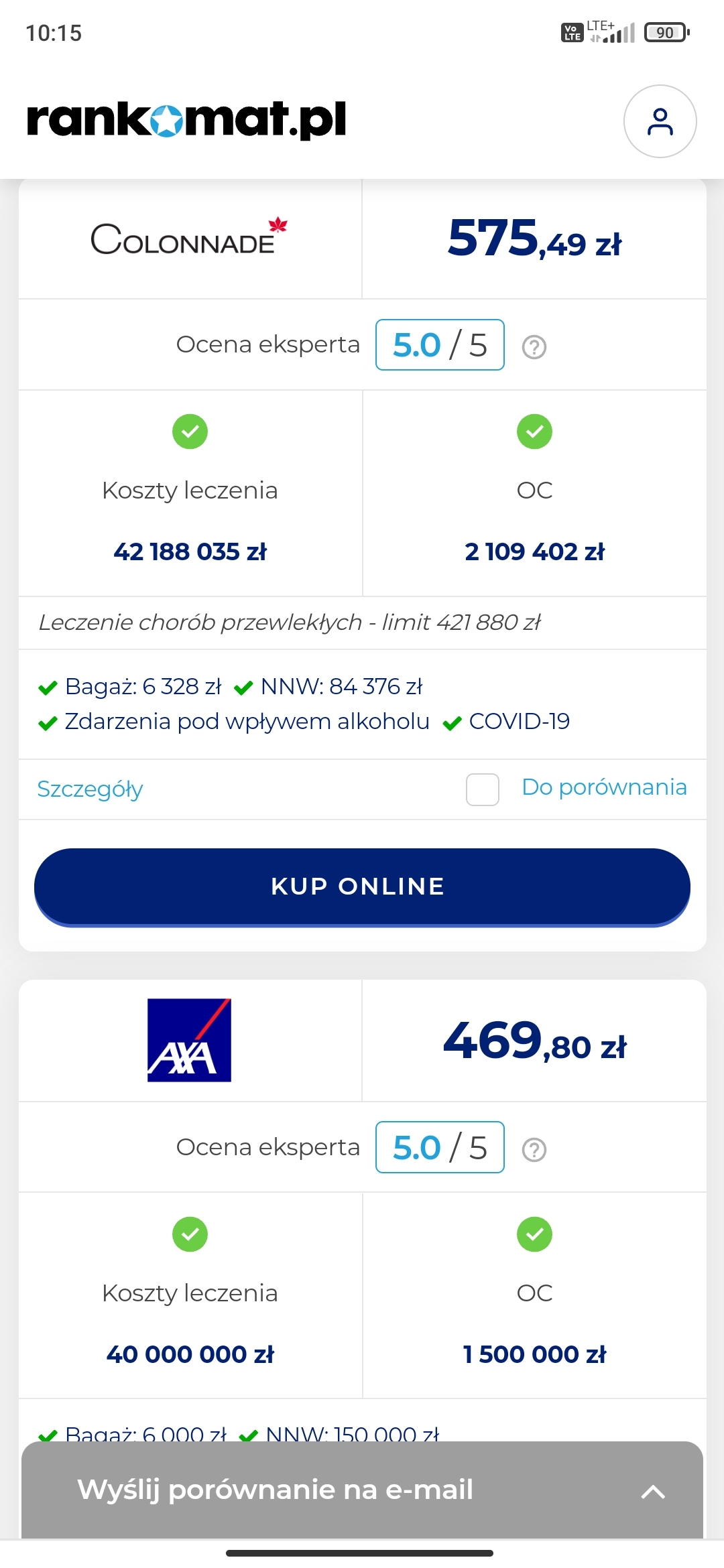The image size is (724, 1568).
Task: Expand the 'Wyślij porównanie na e-mail' chevron
Action: (x=653, y=1492)
